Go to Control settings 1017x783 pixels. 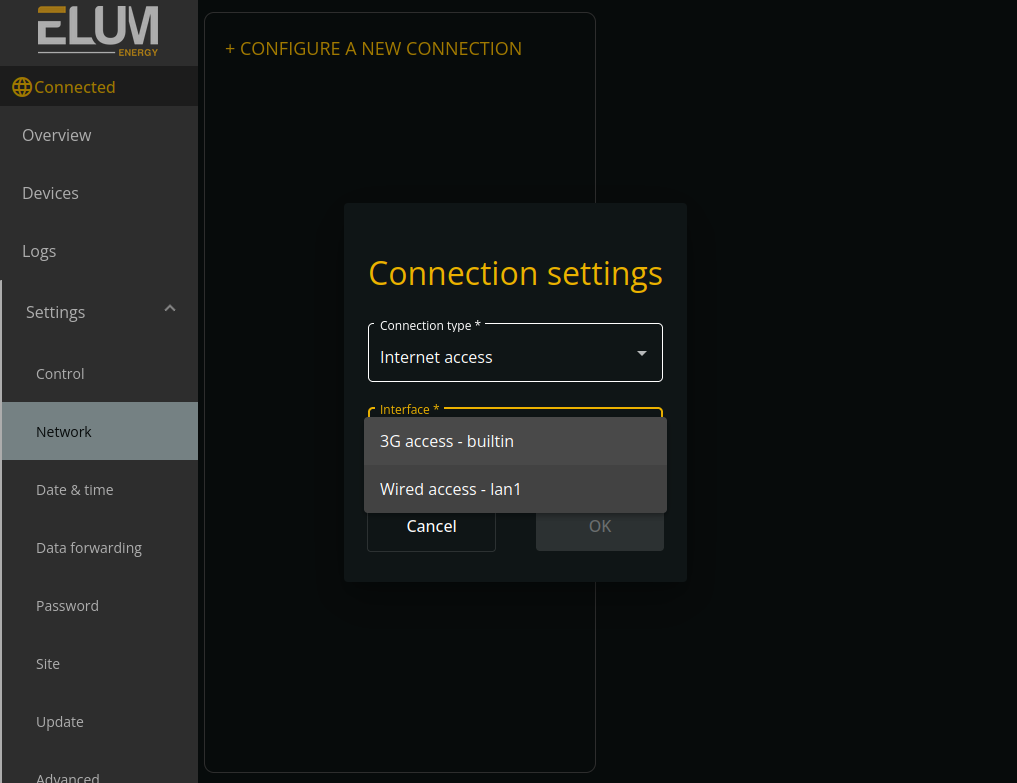[x=101, y=374]
